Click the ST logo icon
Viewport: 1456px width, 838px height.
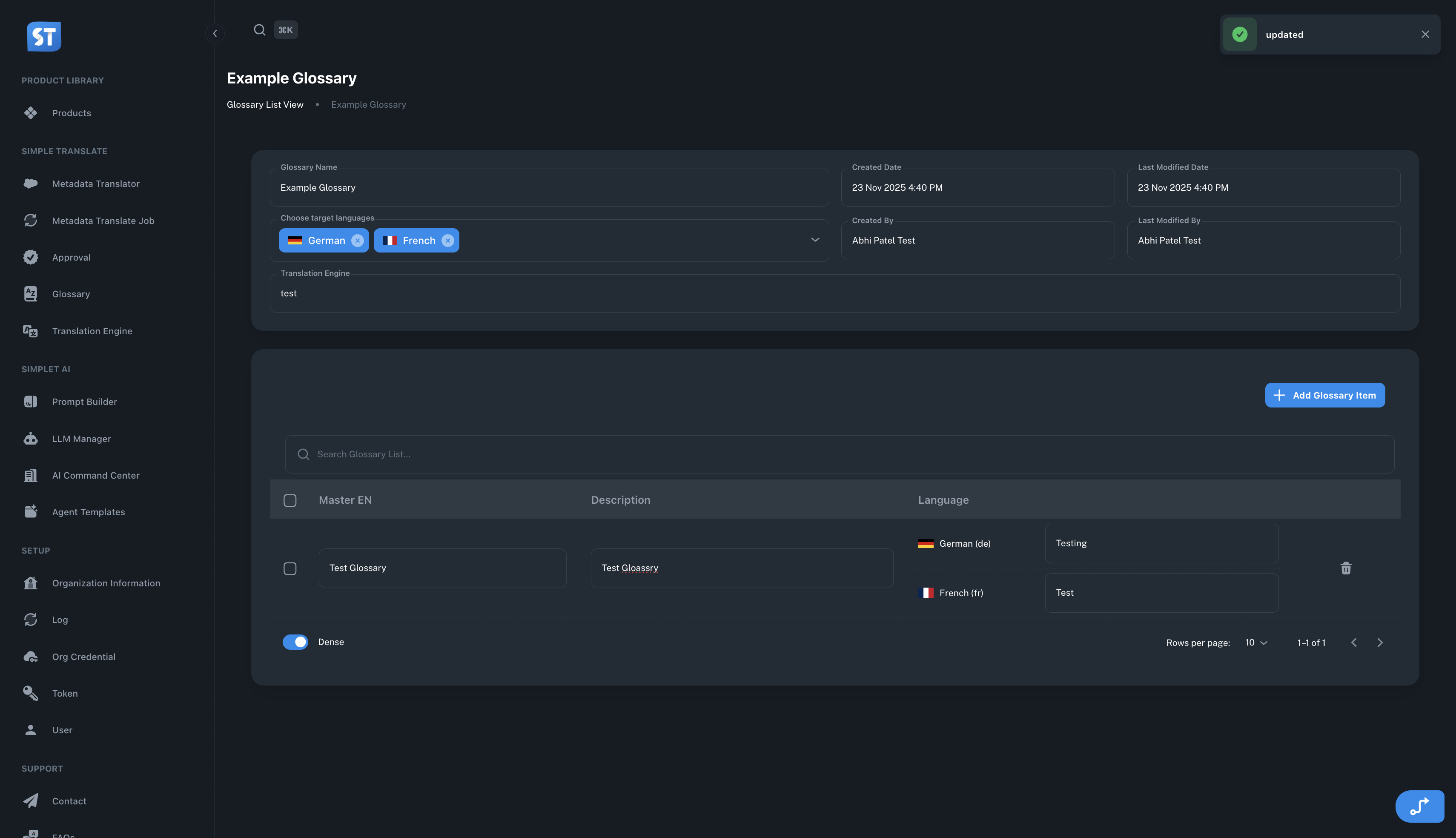click(44, 36)
